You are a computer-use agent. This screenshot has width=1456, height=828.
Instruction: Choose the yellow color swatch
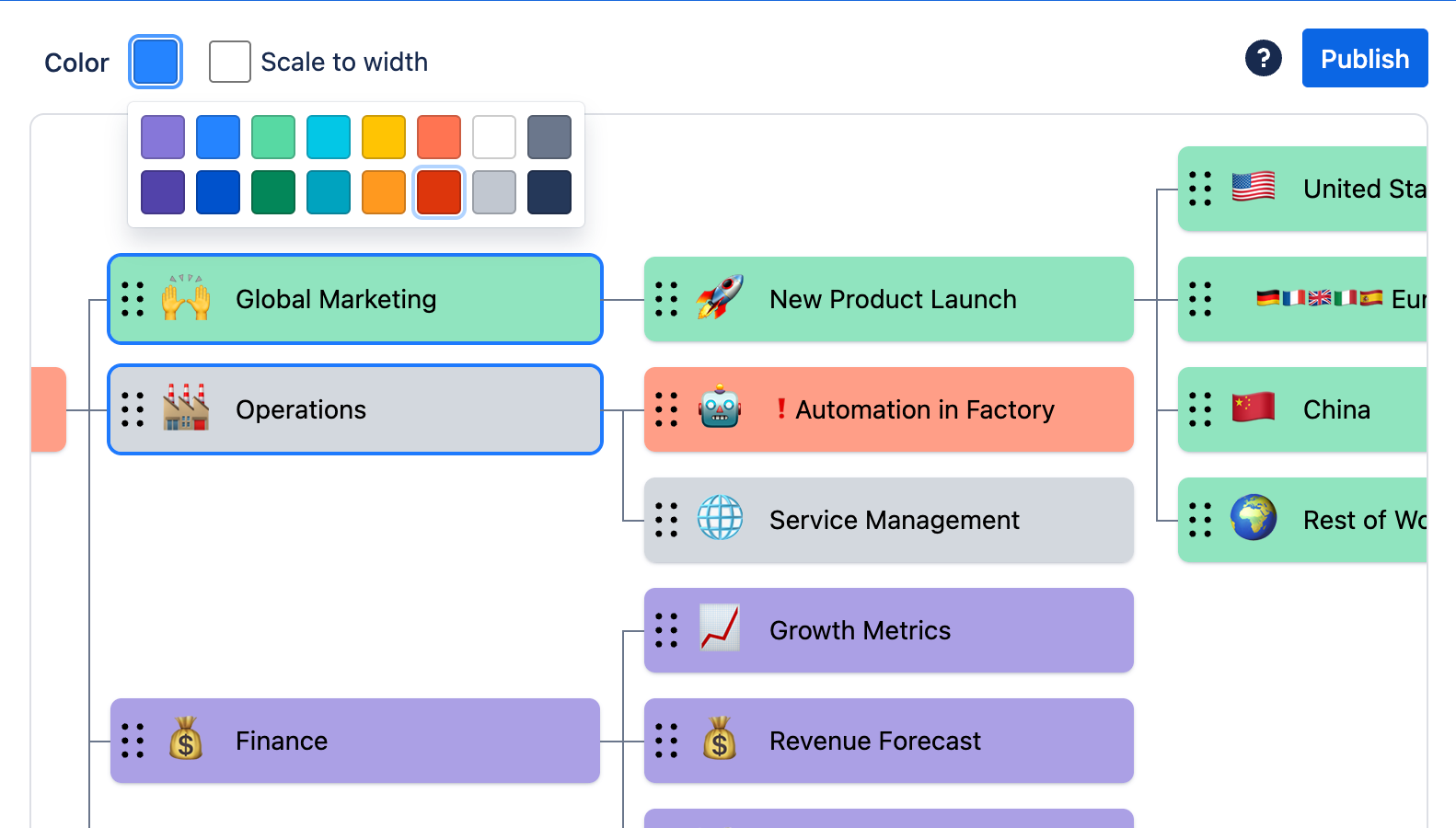pyautogui.click(x=384, y=137)
